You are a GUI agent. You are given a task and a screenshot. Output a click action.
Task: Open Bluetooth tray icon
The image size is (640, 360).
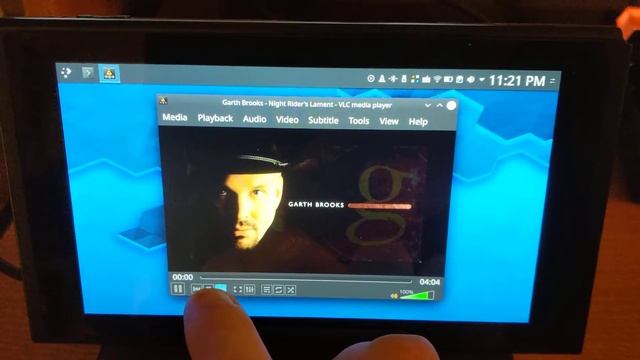(x=393, y=78)
